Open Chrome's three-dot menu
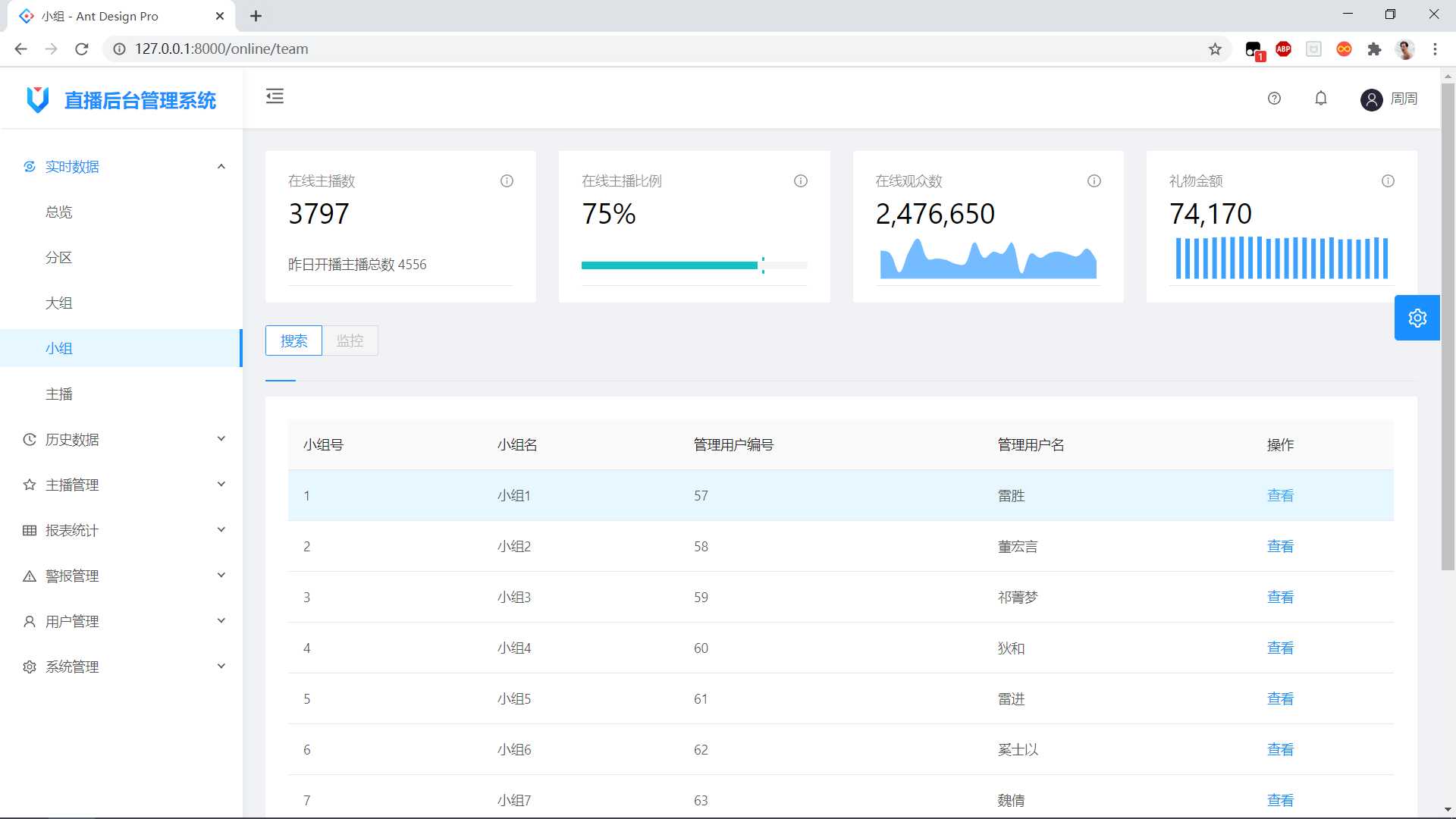The height and width of the screenshot is (819, 1456). point(1435,49)
